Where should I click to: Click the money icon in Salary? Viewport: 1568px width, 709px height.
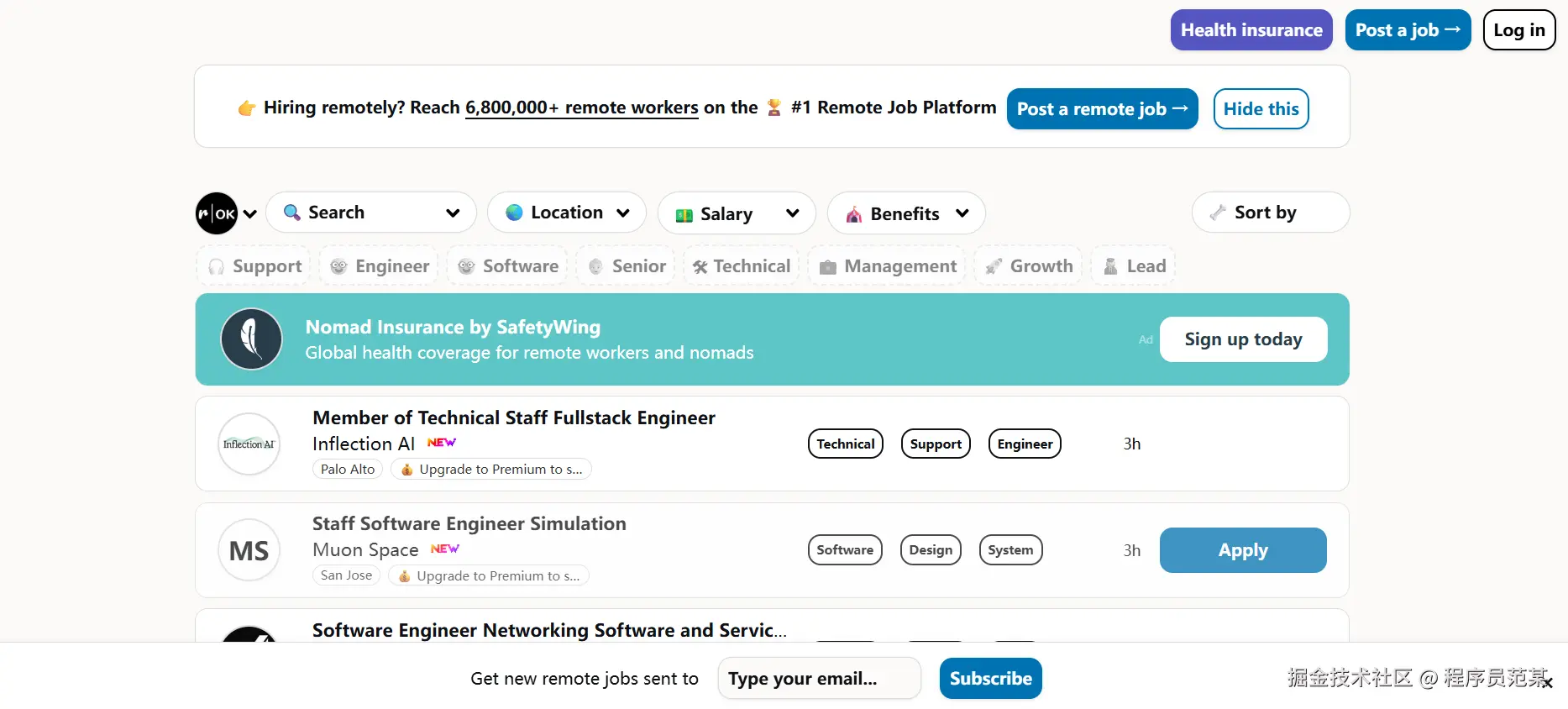point(684,214)
